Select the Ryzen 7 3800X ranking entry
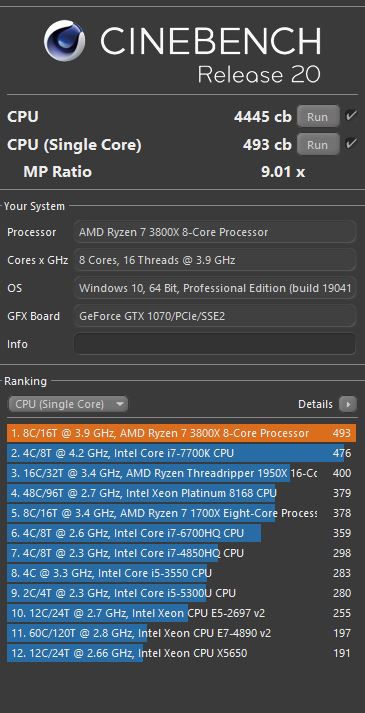Image resolution: width=365 pixels, height=713 pixels. (181, 433)
